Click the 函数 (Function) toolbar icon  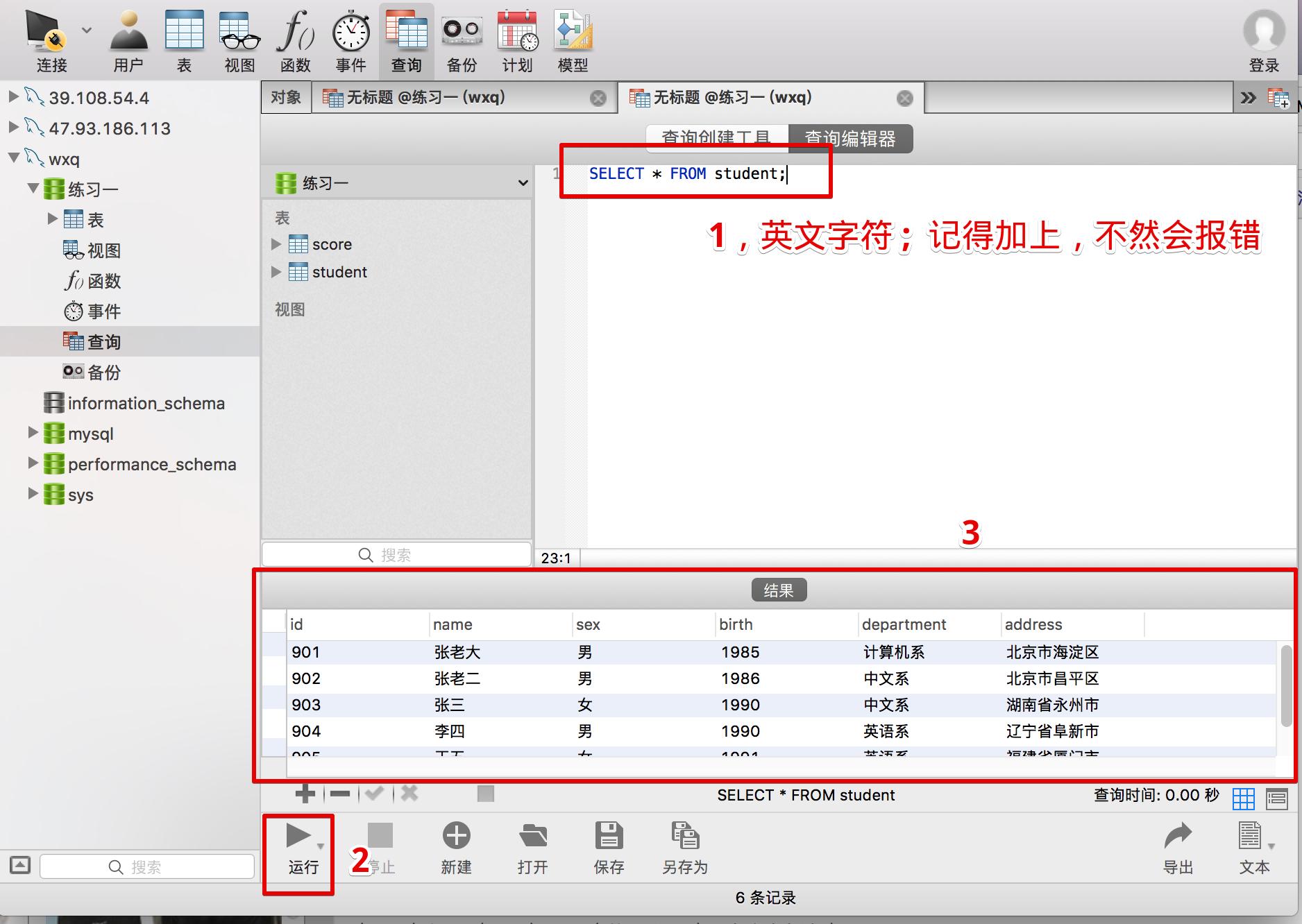295,40
